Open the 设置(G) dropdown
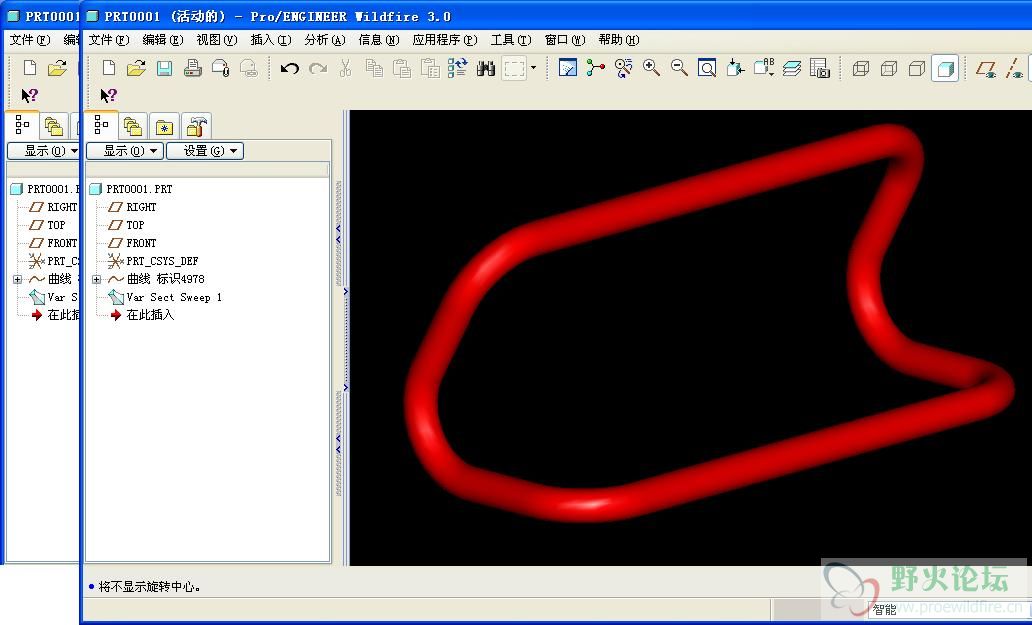 tap(205, 151)
